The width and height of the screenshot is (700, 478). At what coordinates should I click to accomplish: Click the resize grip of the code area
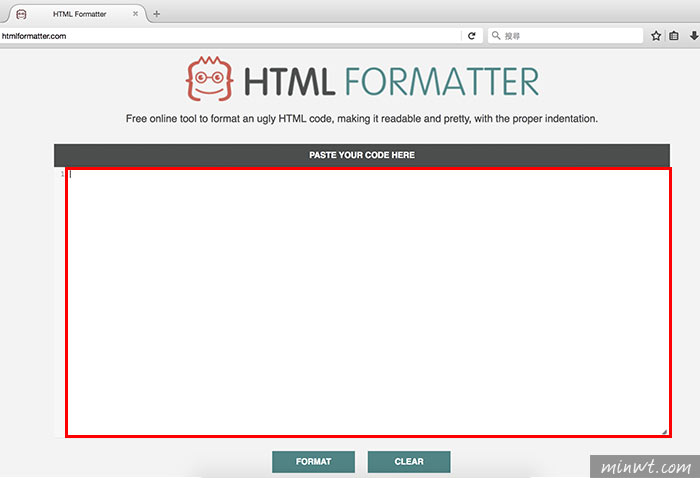664,431
